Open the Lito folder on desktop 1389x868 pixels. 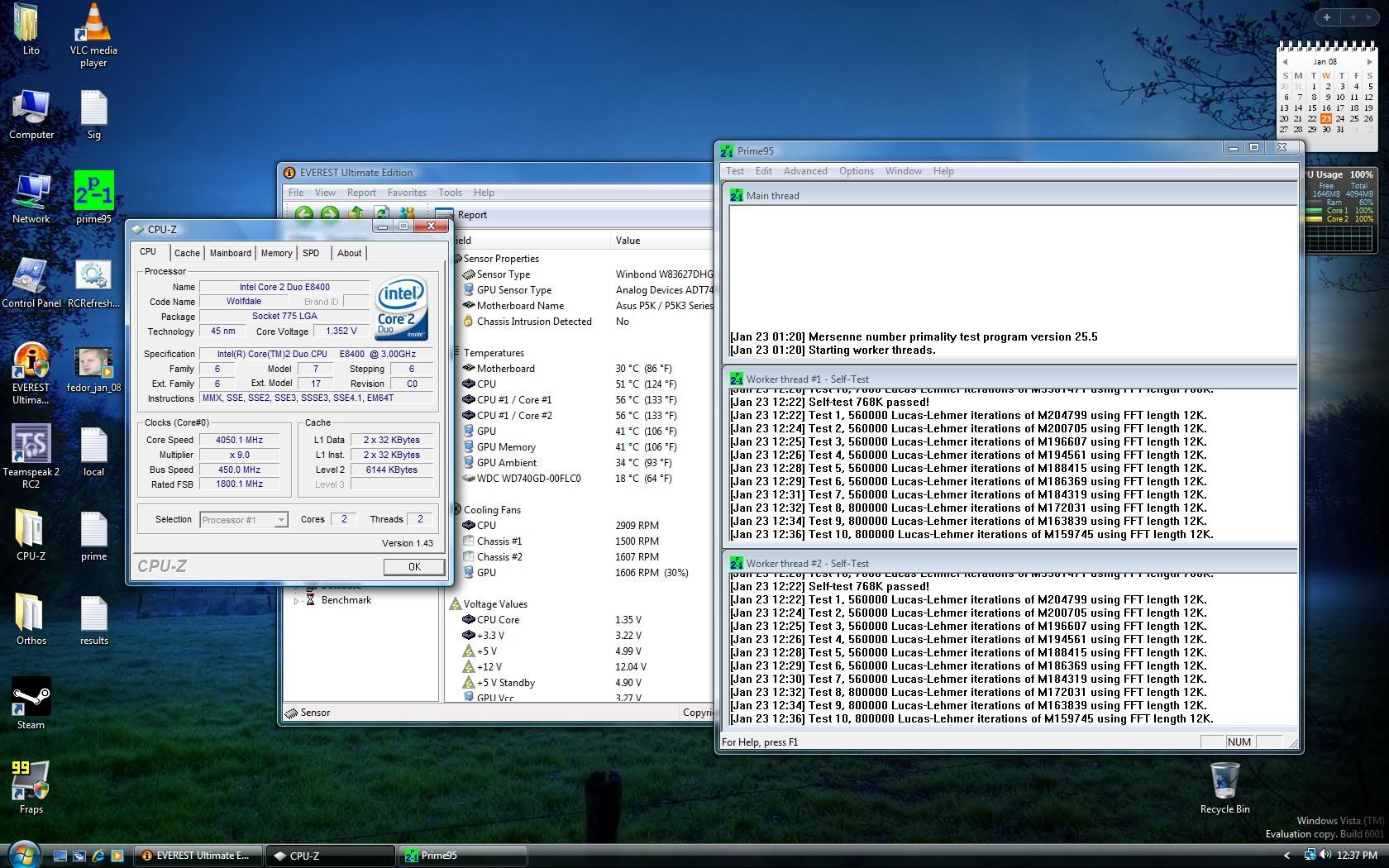(x=31, y=31)
